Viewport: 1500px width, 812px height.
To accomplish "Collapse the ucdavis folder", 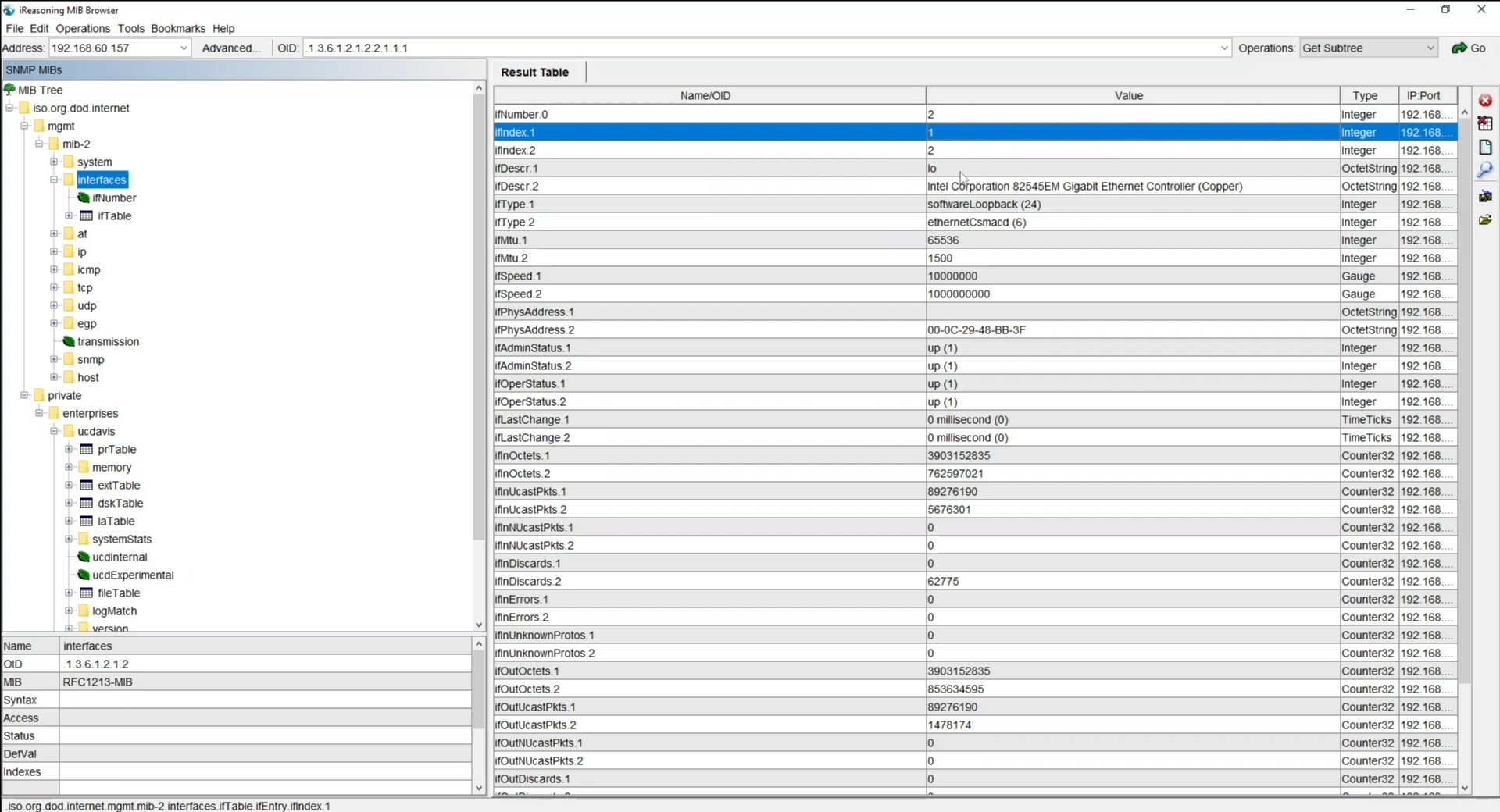I will 54,432.
